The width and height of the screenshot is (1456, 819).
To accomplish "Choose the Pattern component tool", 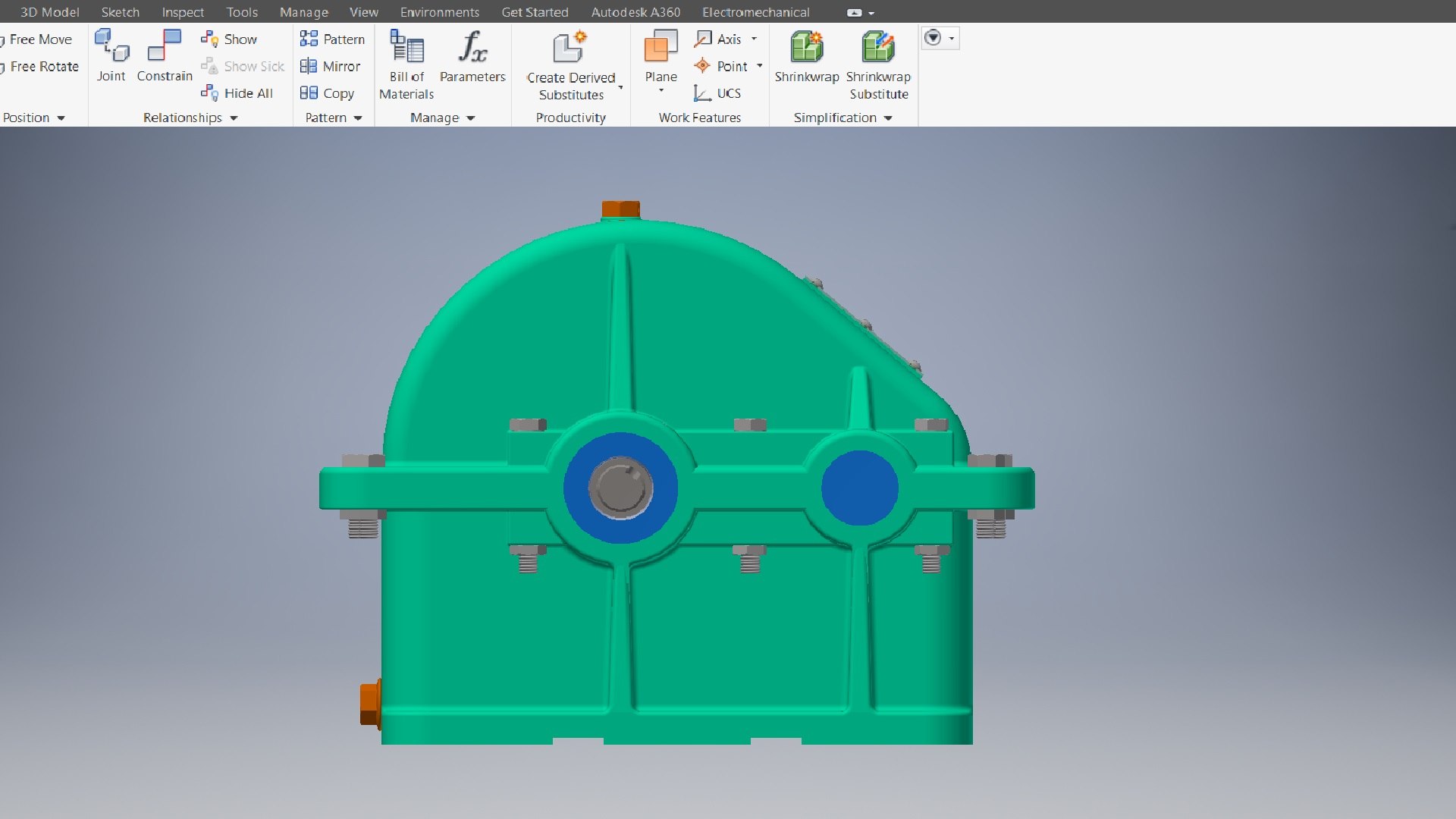I will click(x=332, y=39).
